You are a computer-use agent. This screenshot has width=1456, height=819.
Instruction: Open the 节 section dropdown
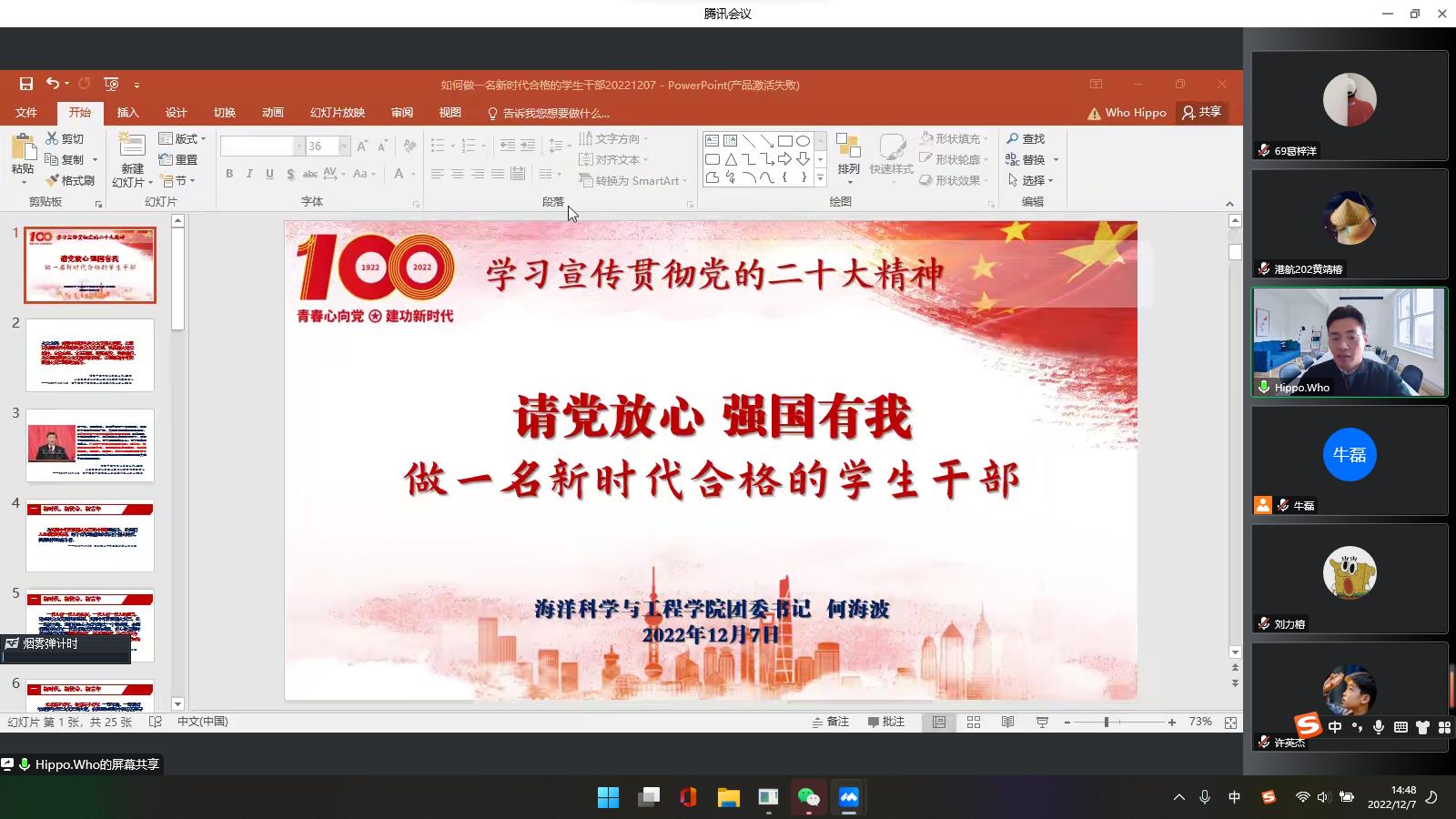pos(177,180)
